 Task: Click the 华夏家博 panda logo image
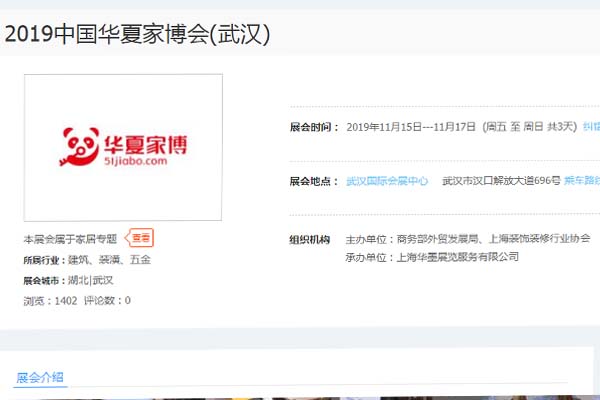123,147
